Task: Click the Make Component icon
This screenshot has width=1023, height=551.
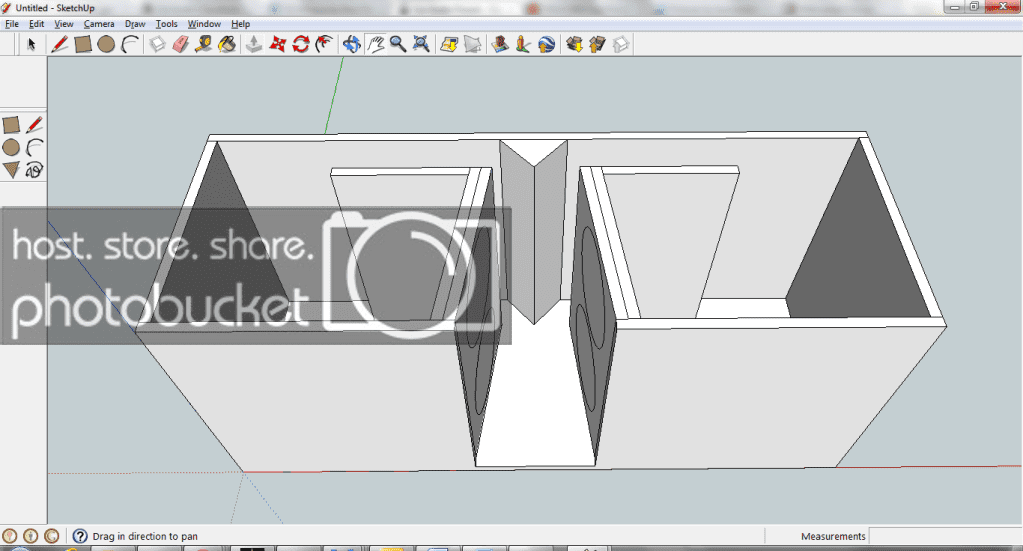Action: tap(157, 44)
